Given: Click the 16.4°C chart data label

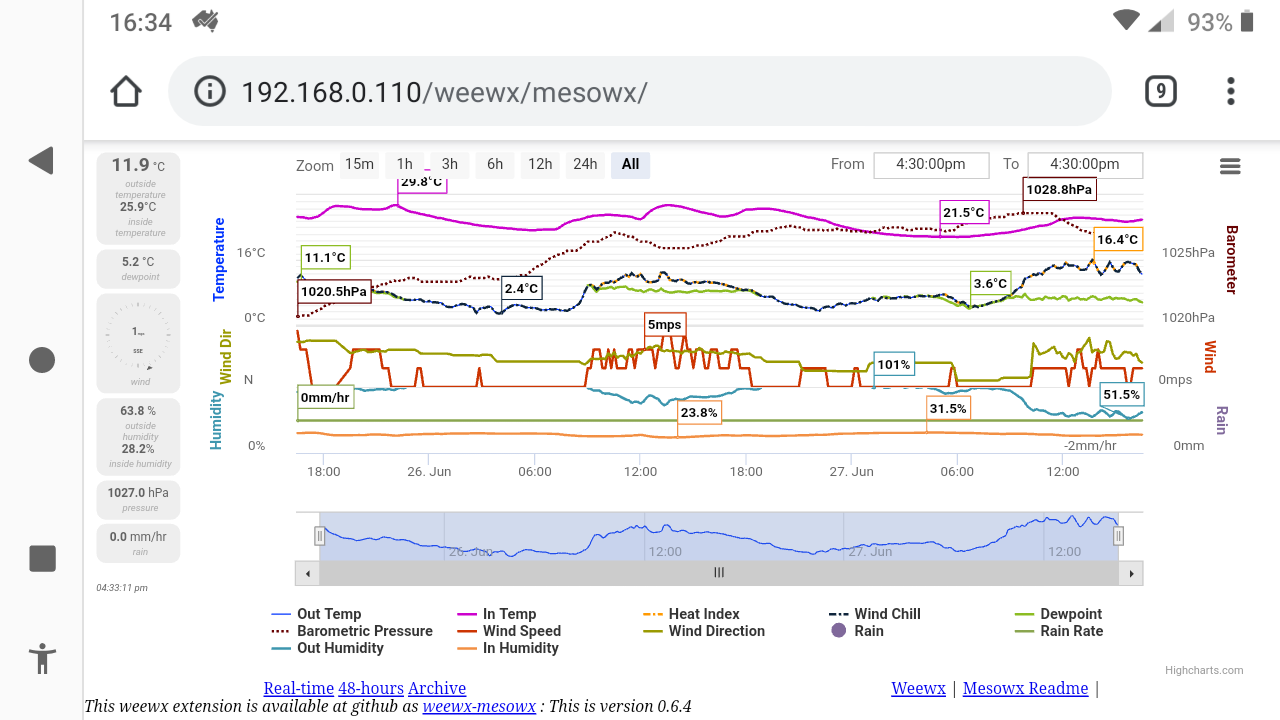Looking at the screenshot, I should pos(1117,239).
